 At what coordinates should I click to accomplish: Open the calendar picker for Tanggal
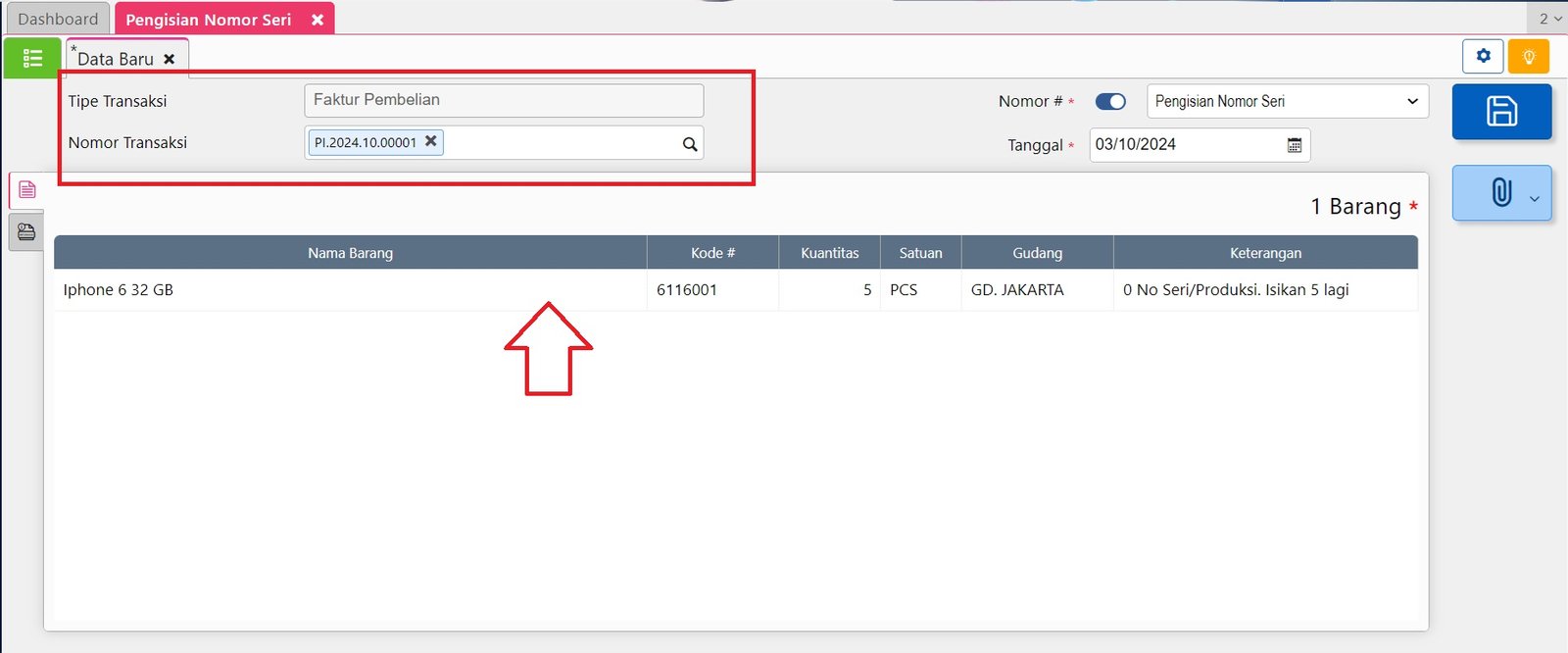pyautogui.click(x=1294, y=145)
